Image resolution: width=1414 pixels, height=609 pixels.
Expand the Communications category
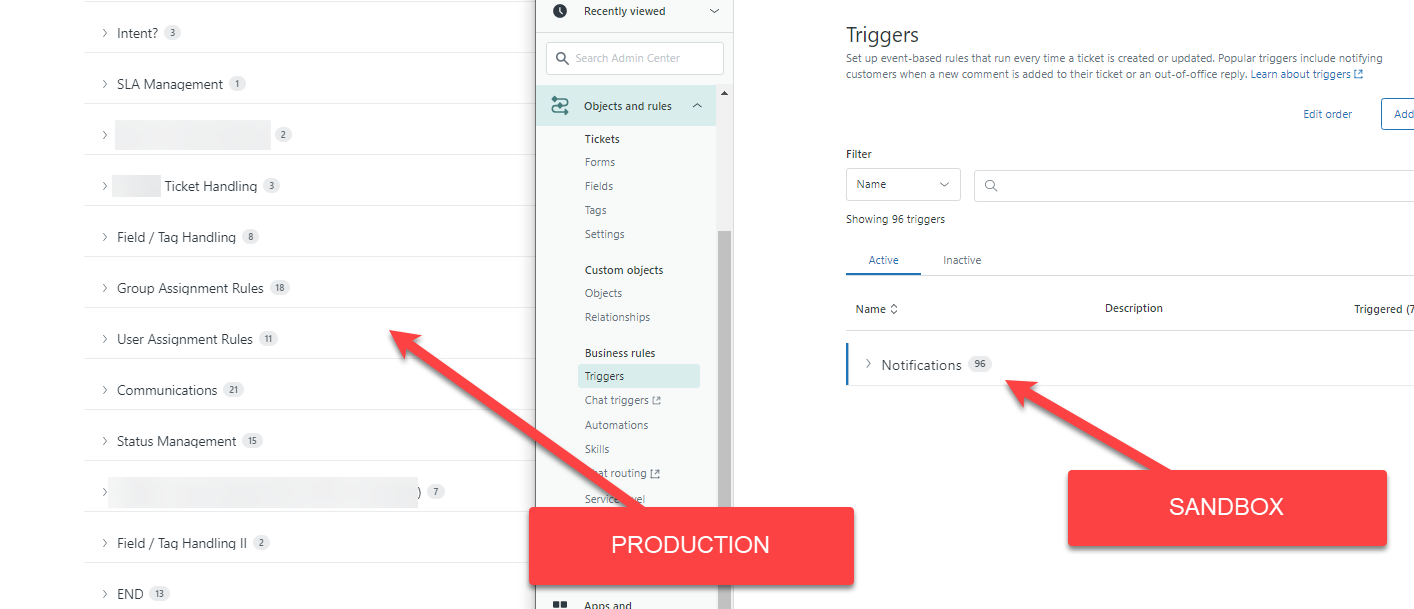coord(104,390)
